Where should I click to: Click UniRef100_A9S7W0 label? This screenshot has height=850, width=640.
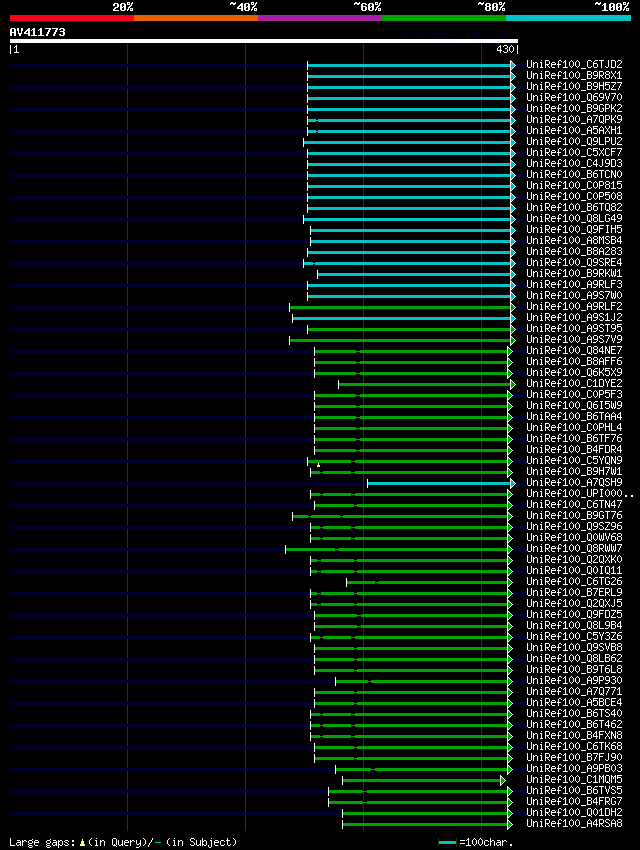(x=574, y=295)
